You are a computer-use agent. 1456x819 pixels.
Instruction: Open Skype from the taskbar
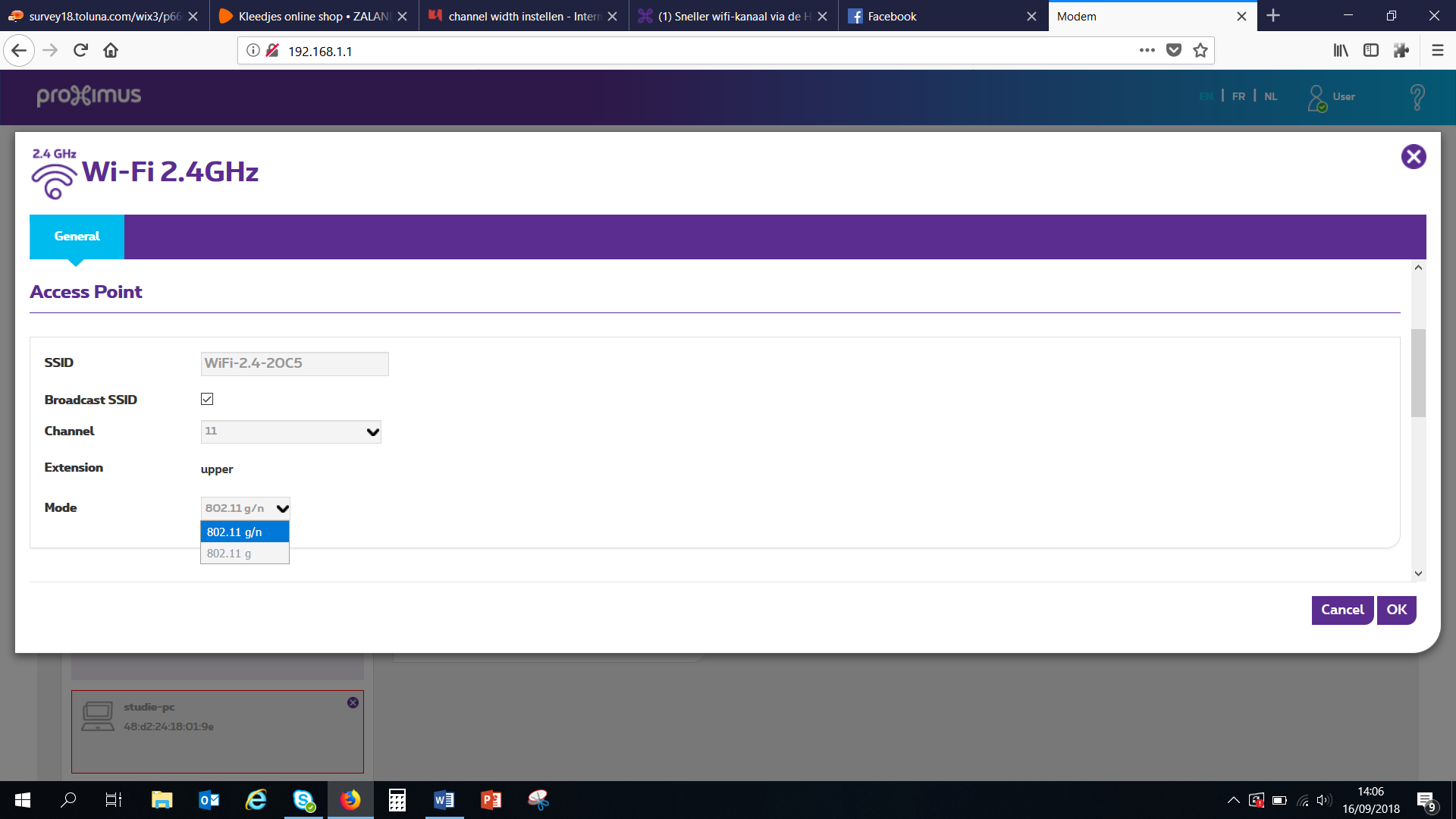303,800
